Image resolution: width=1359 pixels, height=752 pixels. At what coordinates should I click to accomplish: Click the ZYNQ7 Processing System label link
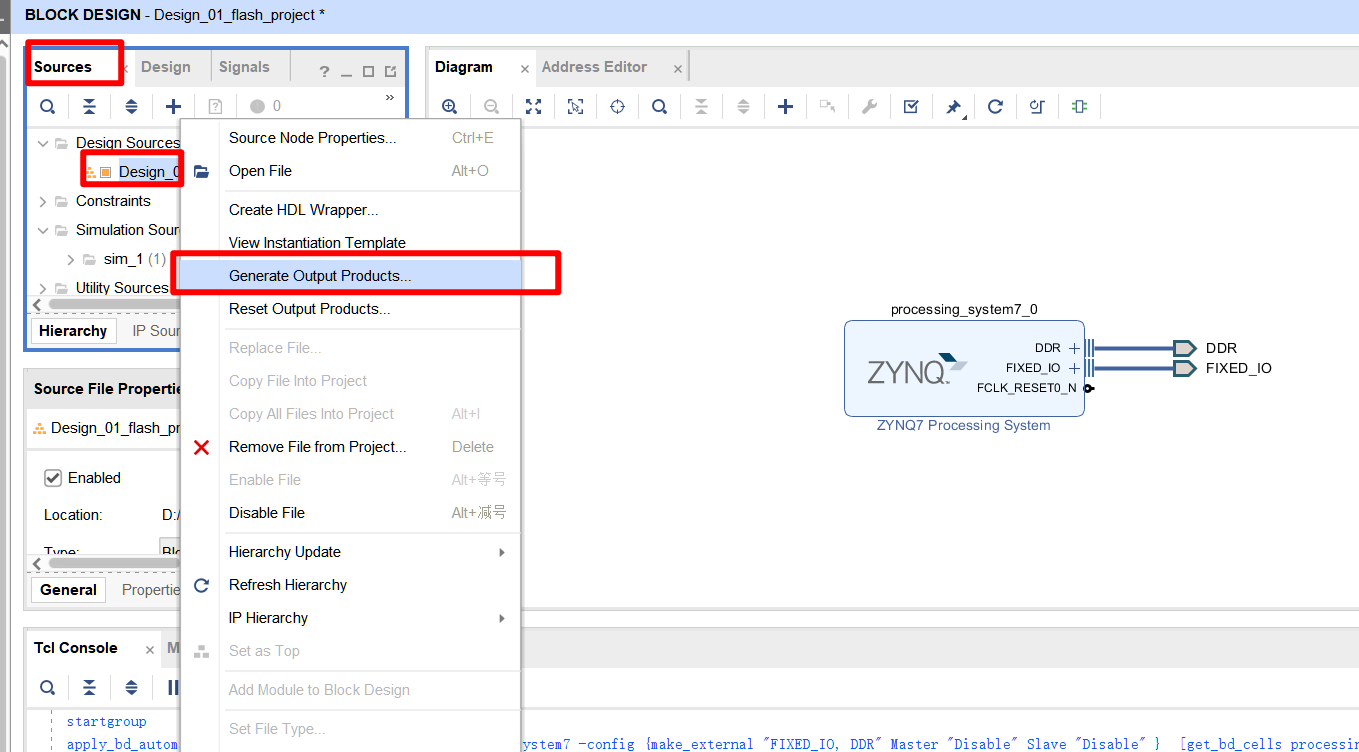point(964,425)
